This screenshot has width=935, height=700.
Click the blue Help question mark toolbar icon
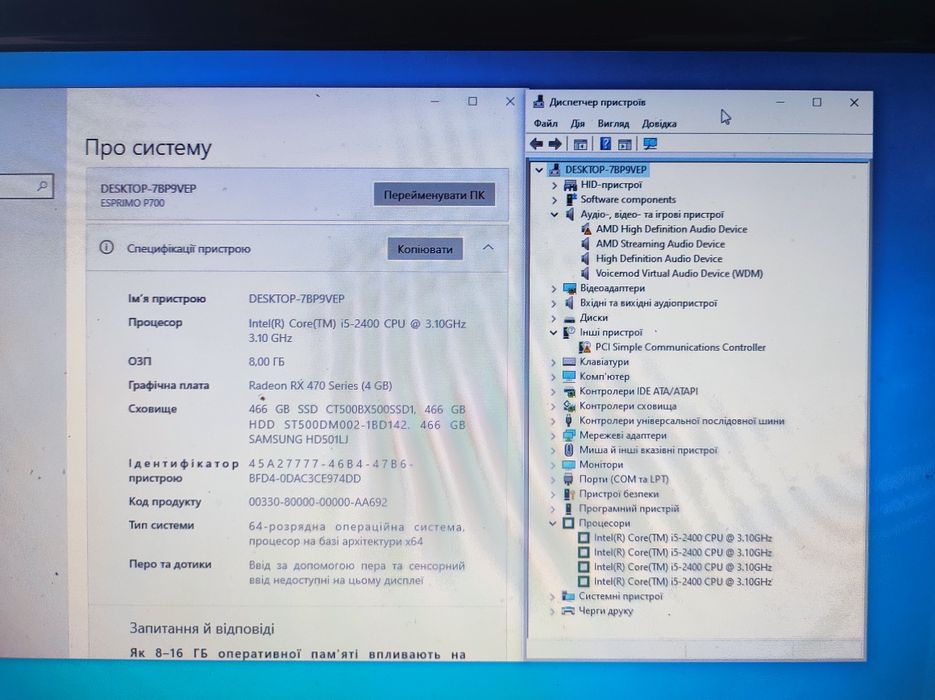605,144
